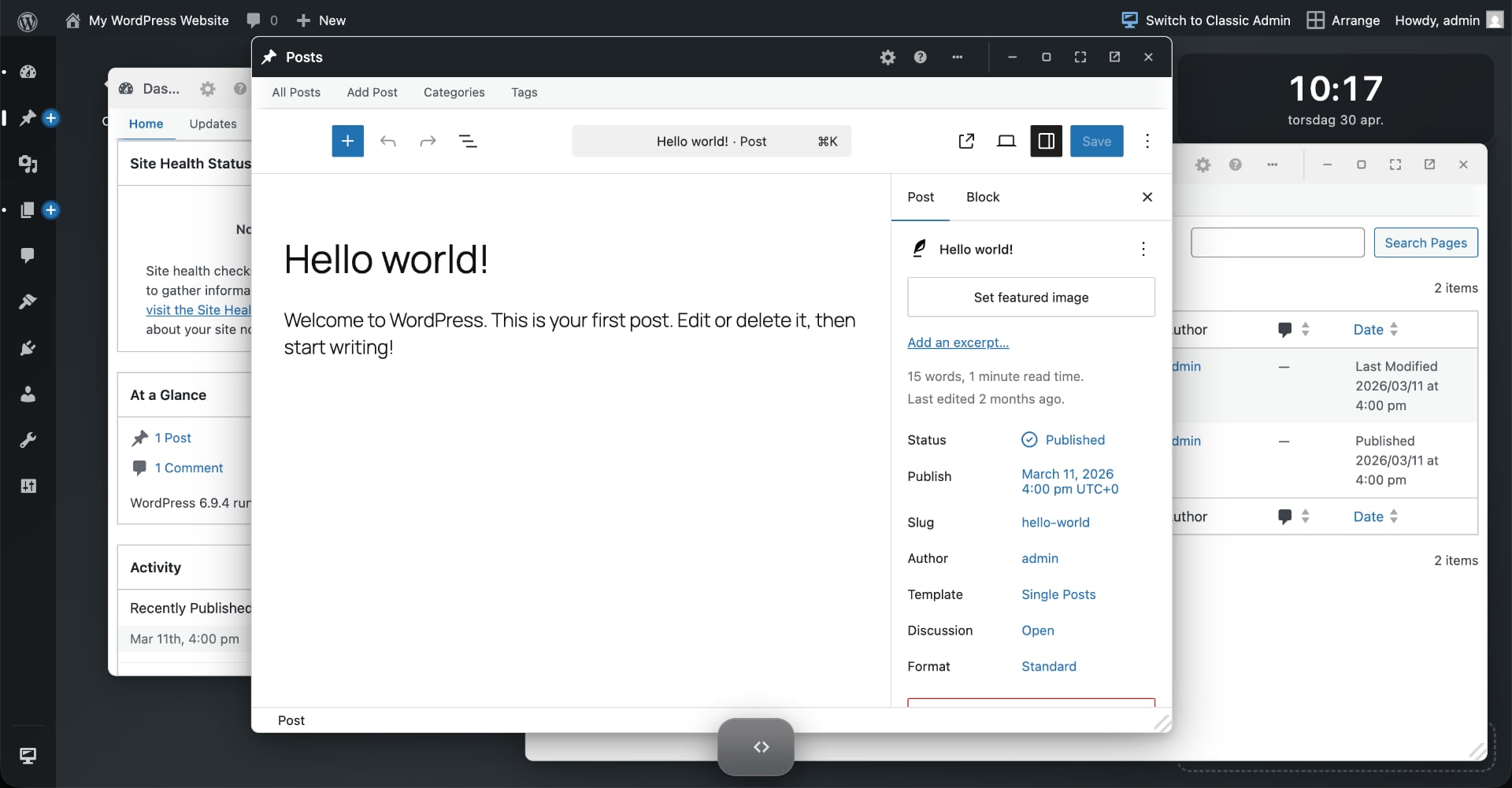1512x788 pixels.
Task: Open editor Options three-dots menu
Action: [x=1147, y=141]
